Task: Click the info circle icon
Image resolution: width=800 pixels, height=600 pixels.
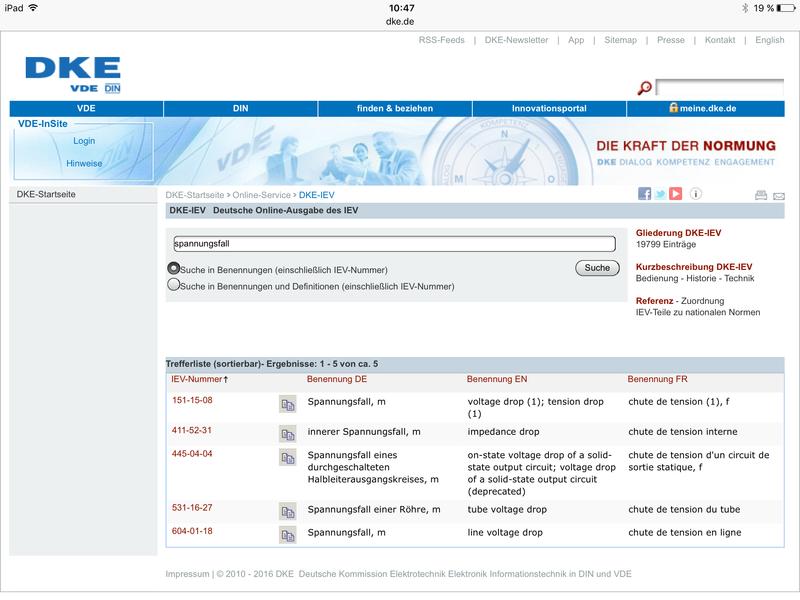Action: coord(696,194)
